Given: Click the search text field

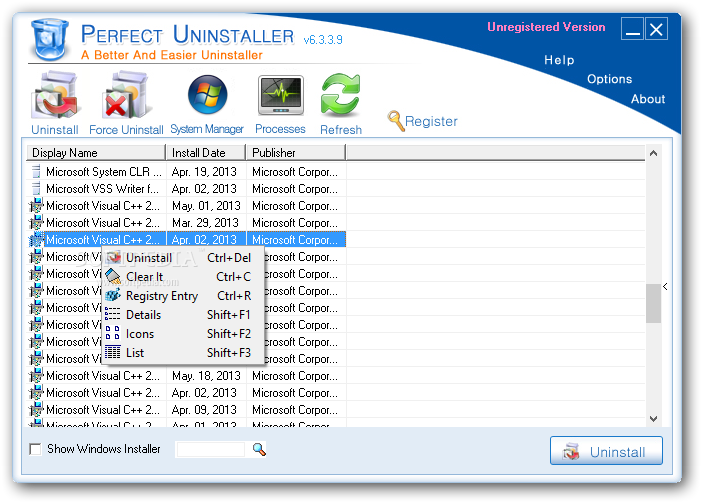Looking at the screenshot, I should [211, 449].
